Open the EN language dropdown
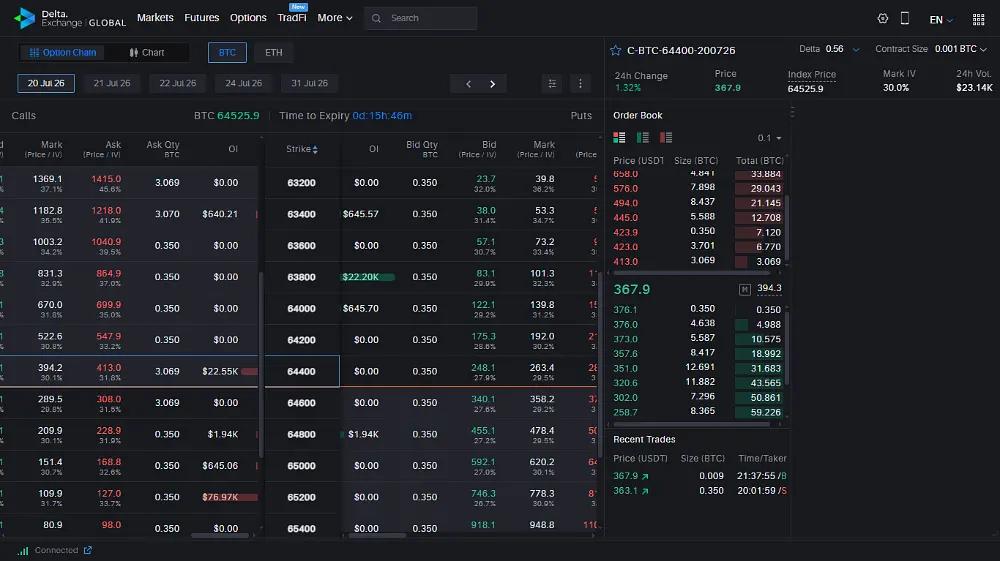Screen dimensions: 1000x561 (x=941, y=20)
